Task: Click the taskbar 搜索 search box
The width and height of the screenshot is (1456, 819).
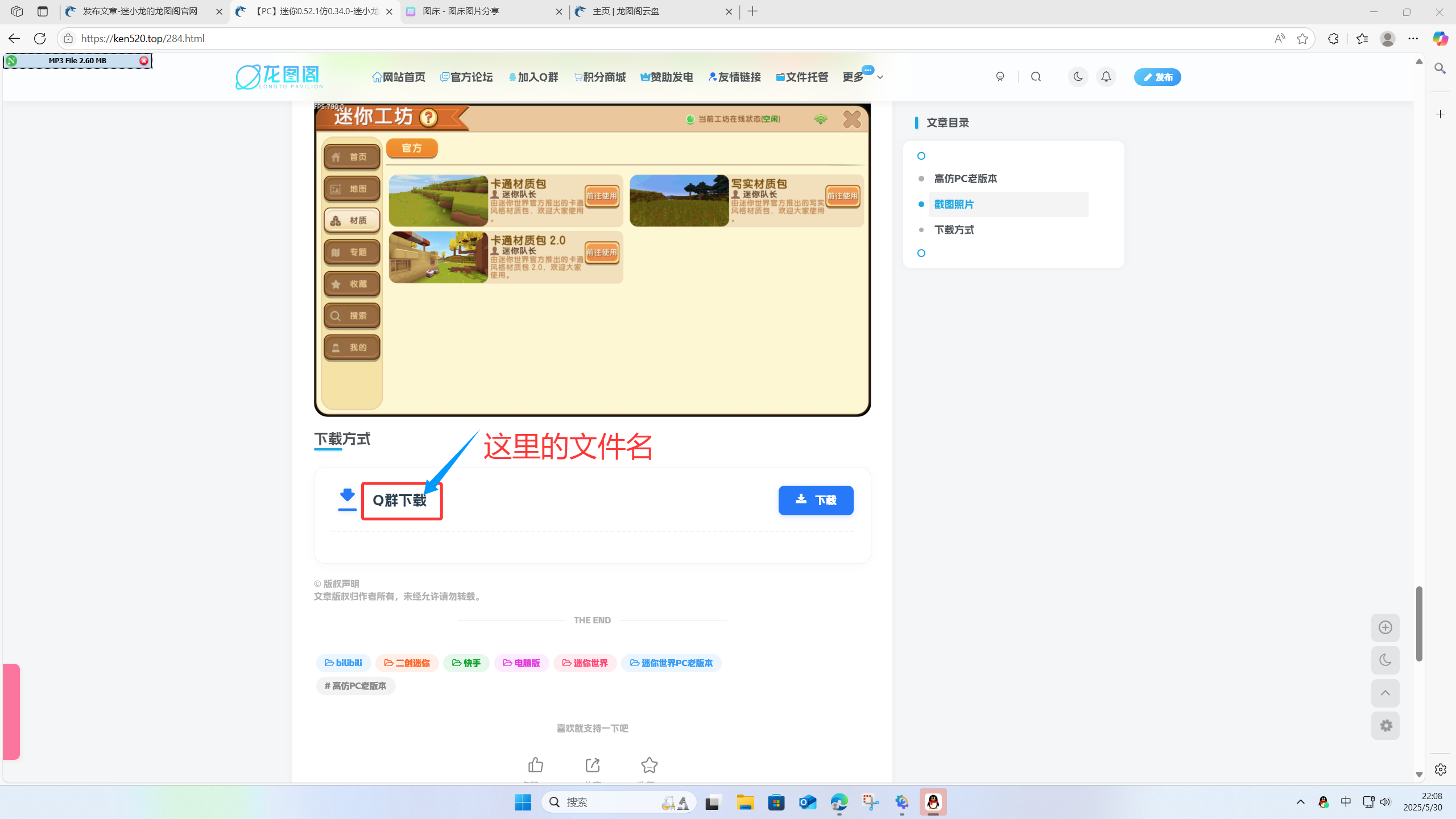Action: coord(619,802)
